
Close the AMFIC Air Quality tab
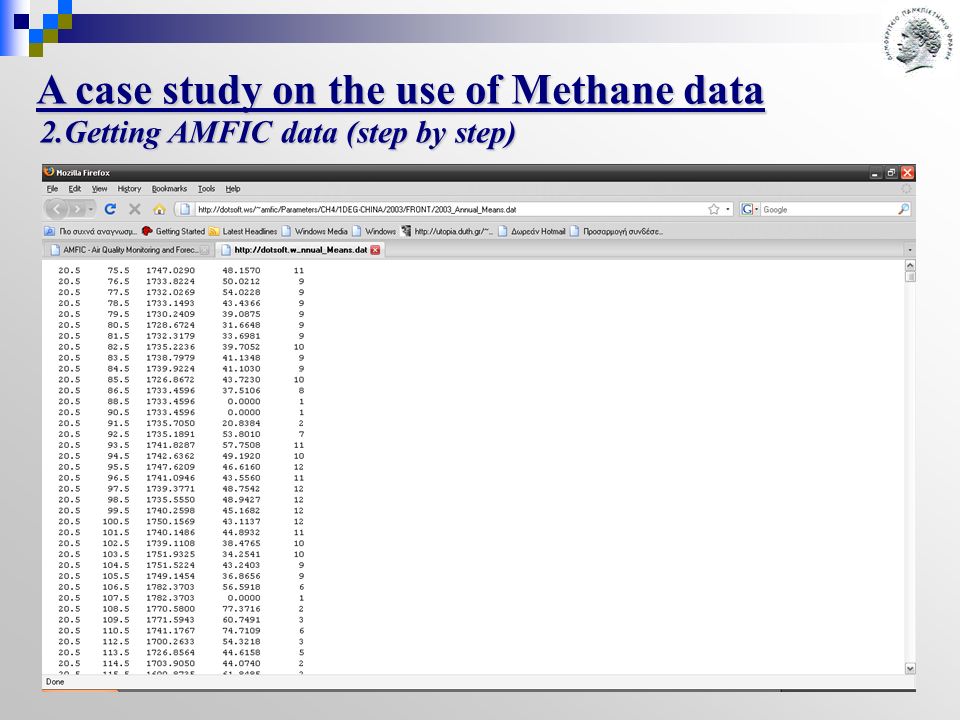pyautogui.click(x=204, y=250)
